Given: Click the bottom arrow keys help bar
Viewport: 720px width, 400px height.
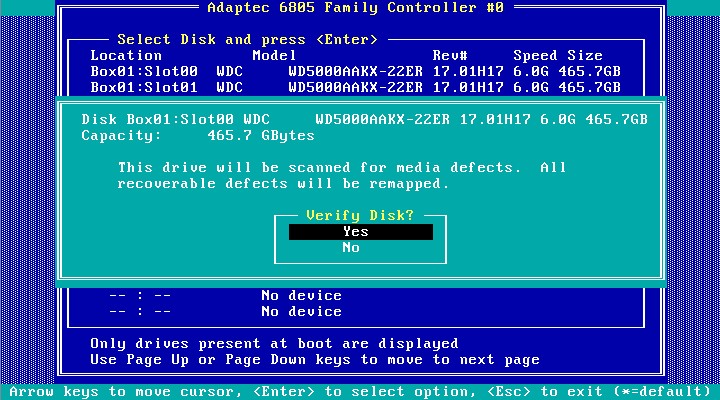Looking at the screenshot, I should [360, 391].
